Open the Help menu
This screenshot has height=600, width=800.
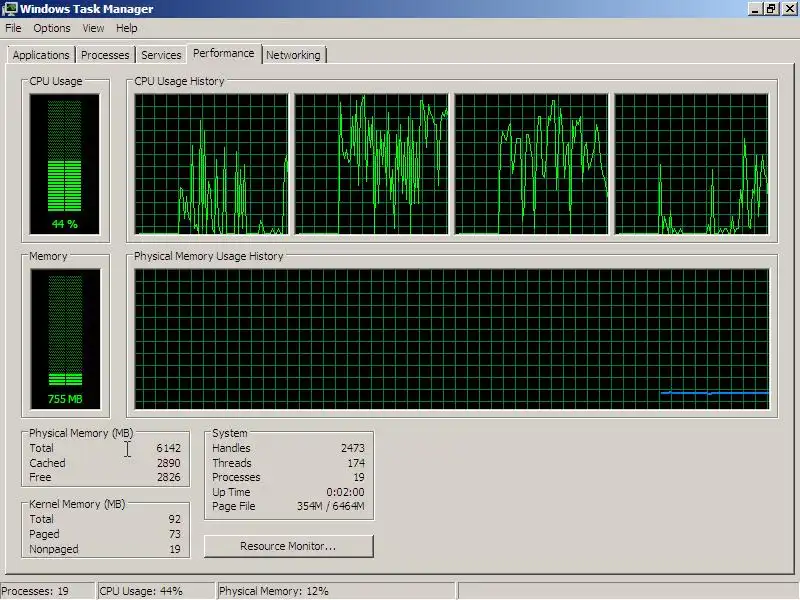pos(127,28)
